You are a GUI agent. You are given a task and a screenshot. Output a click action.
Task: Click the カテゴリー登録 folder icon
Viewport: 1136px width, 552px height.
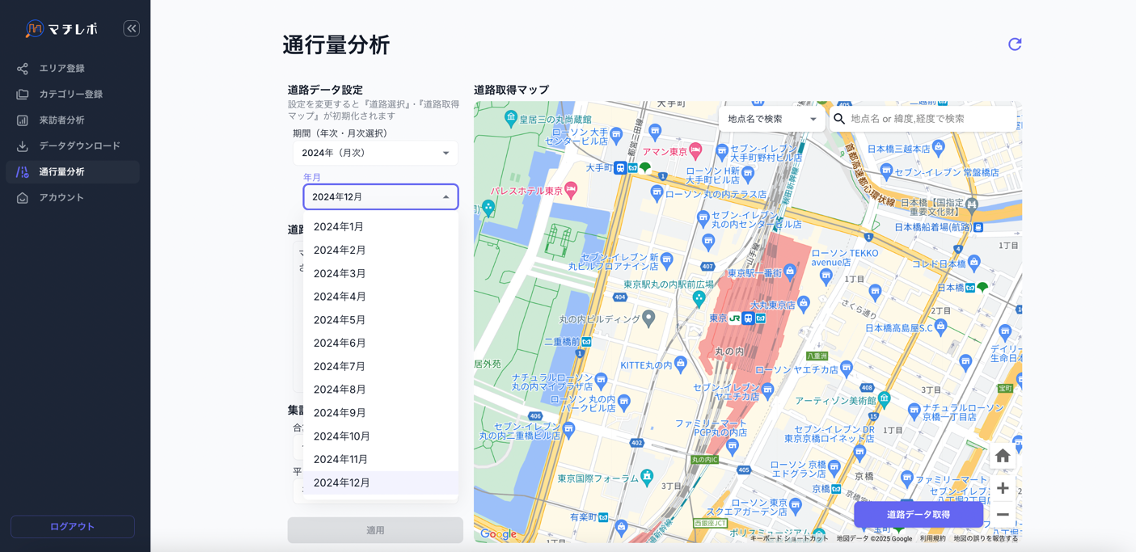[22, 94]
